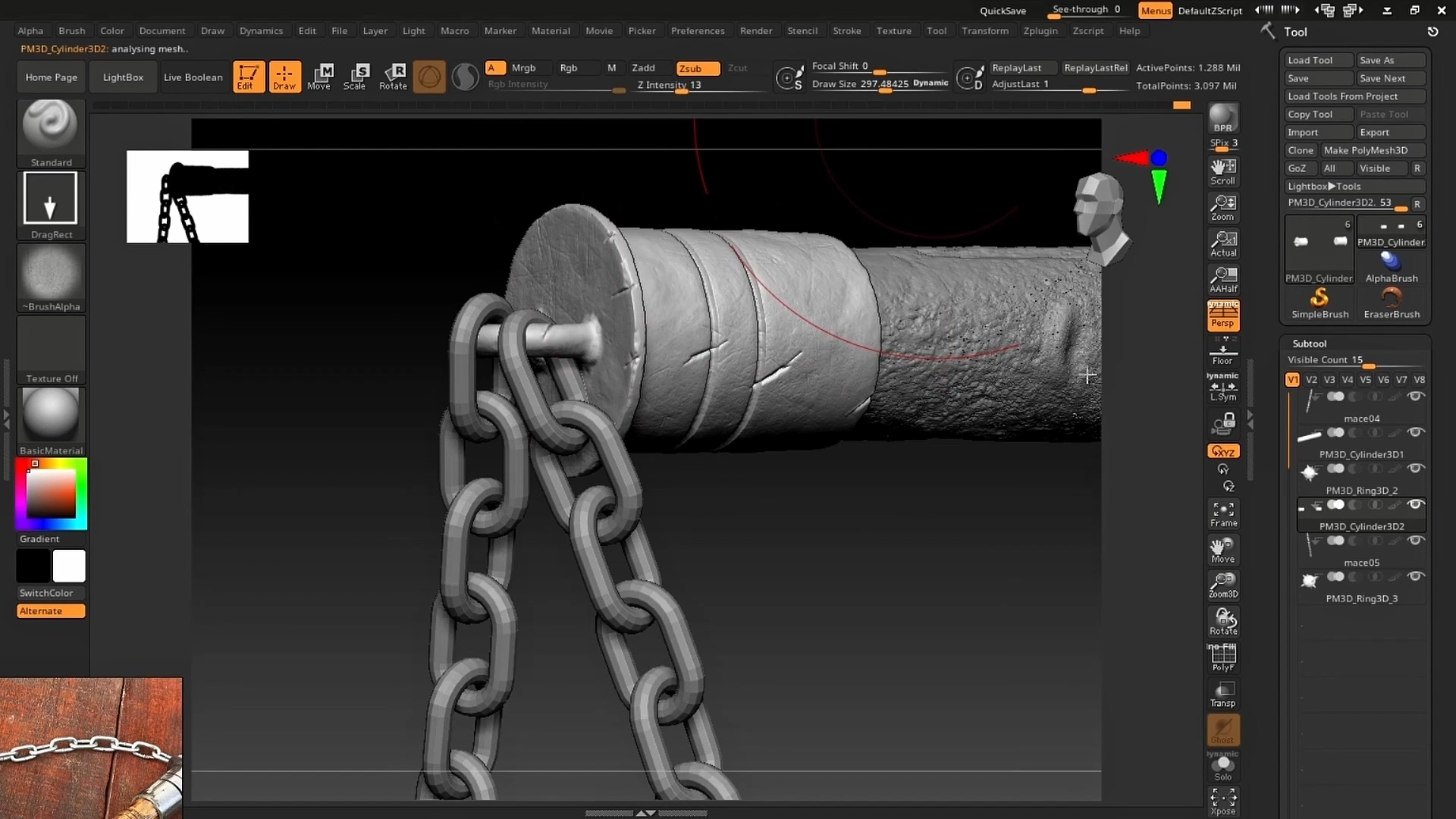The height and width of the screenshot is (819, 1456).
Task: Open the LightBox browser
Action: pyautogui.click(x=122, y=77)
